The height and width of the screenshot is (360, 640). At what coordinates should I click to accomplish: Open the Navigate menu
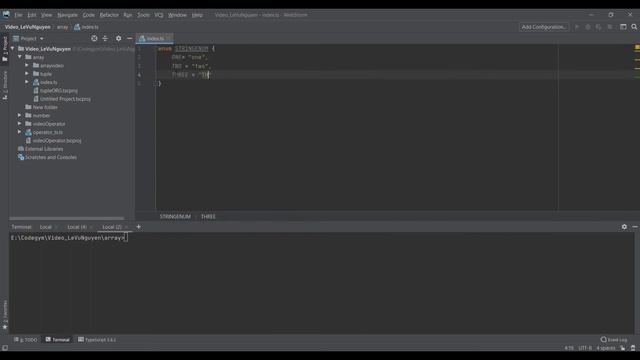pyautogui.click(x=67, y=15)
